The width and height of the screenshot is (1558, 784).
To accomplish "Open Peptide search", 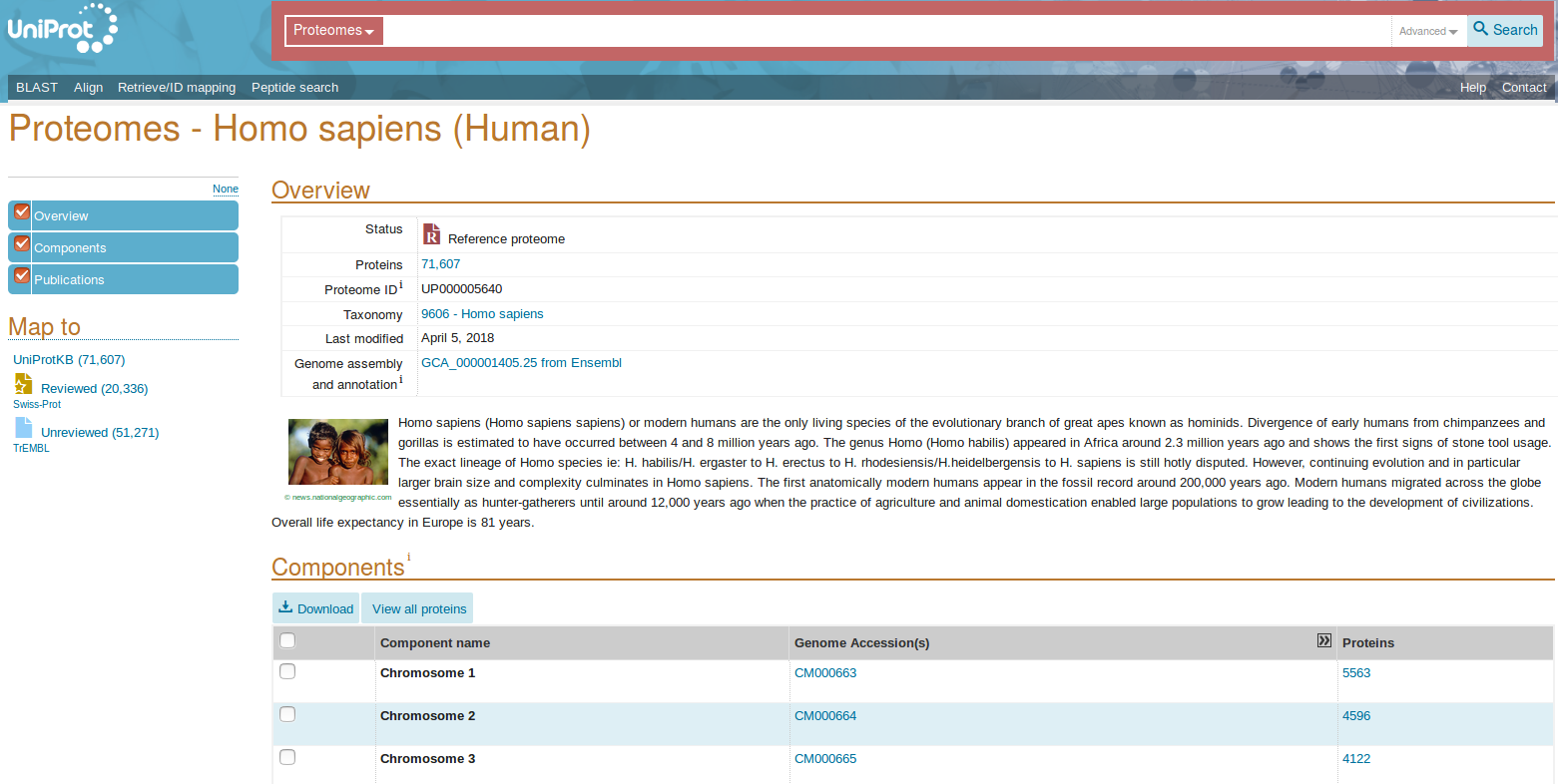I will click(294, 88).
